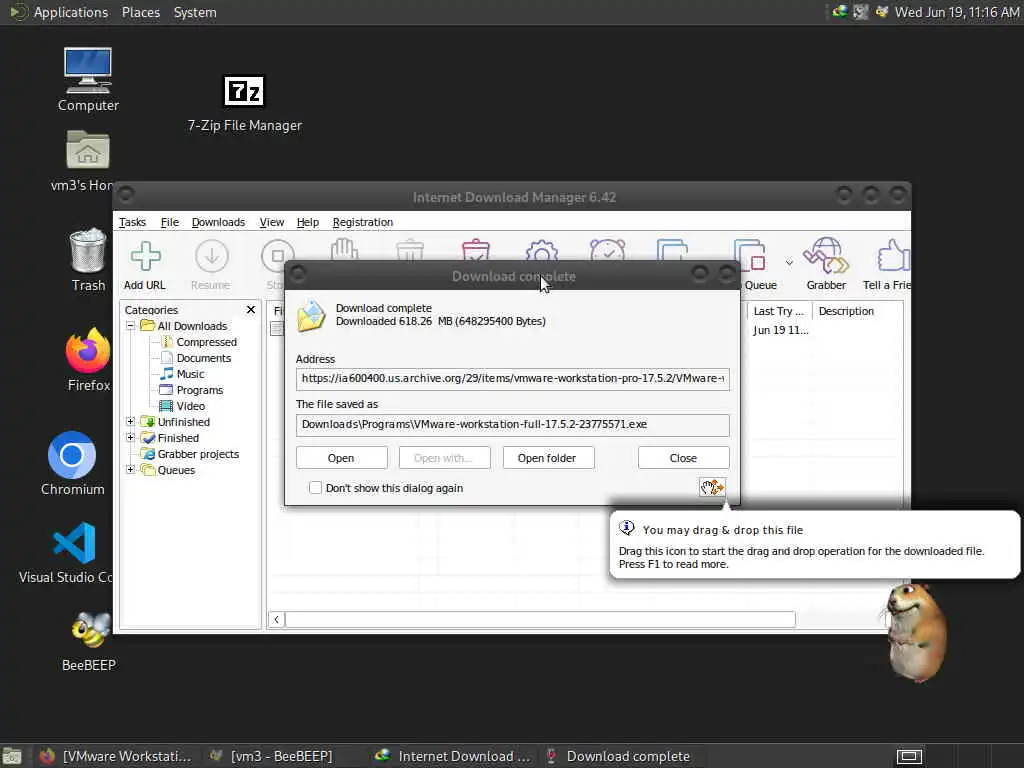Click the Tell a Friend thumbs-up icon
The image size is (1024, 768).
point(893,255)
